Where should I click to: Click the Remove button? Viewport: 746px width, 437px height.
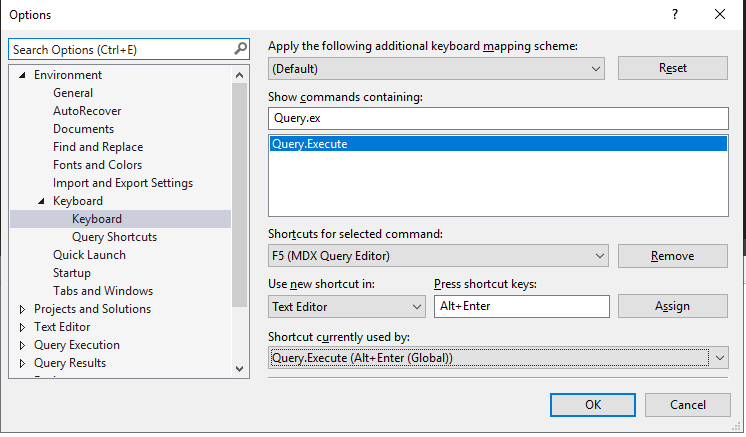click(673, 256)
